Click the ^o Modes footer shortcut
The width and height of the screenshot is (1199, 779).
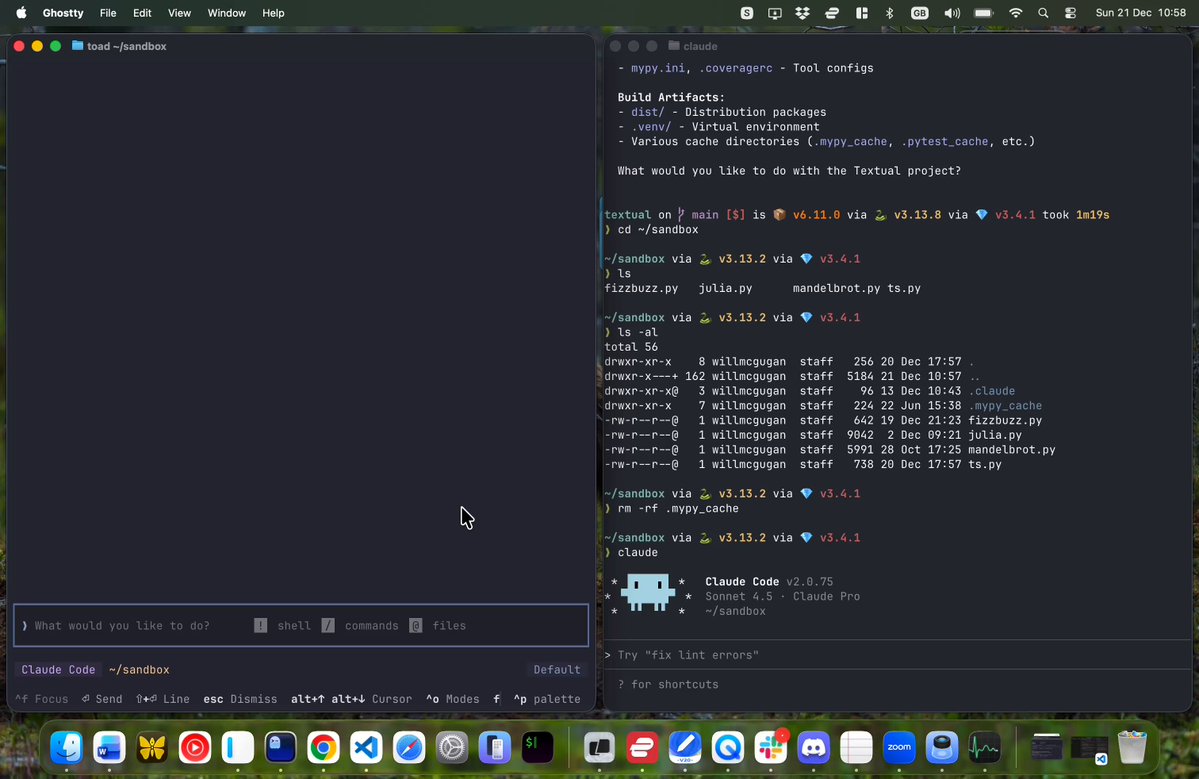tap(453, 699)
